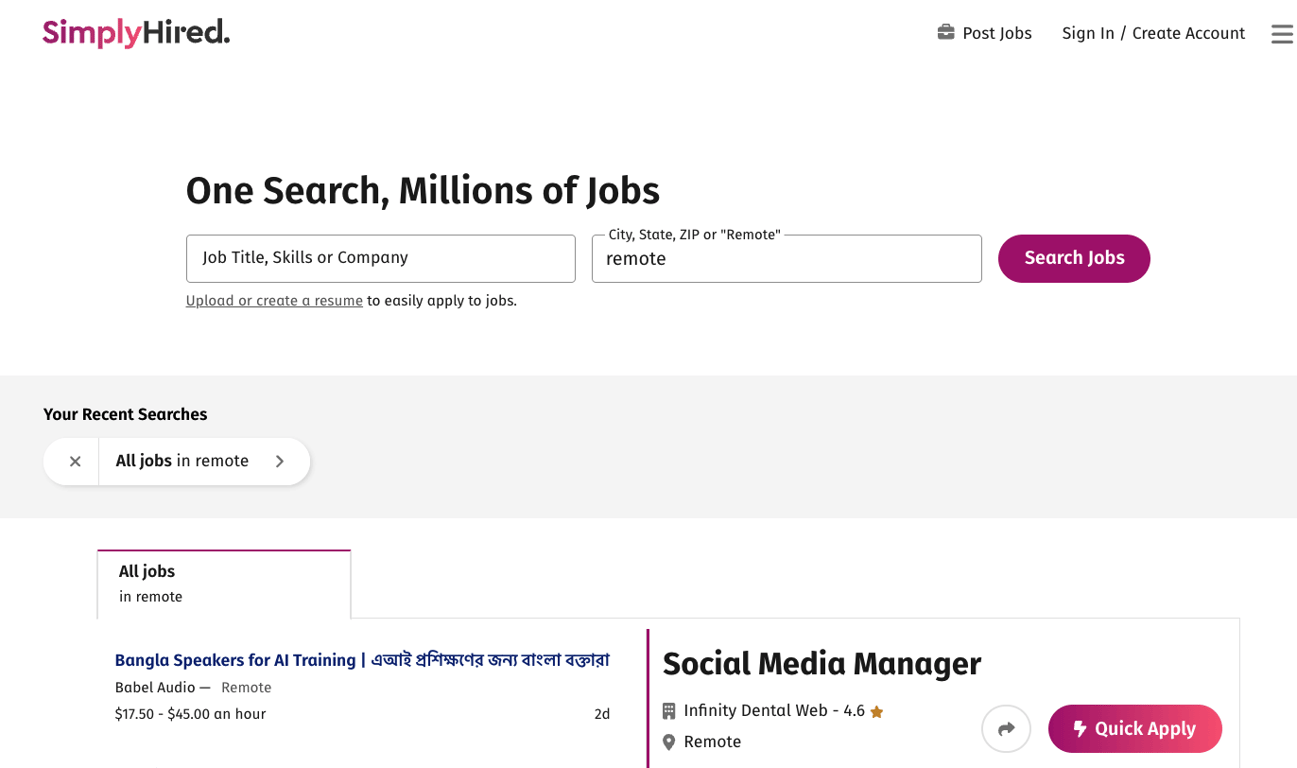The height and width of the screenshot is (768, 1297).
Task: Click the Quick Apply button
Action: coord(1134,729)
